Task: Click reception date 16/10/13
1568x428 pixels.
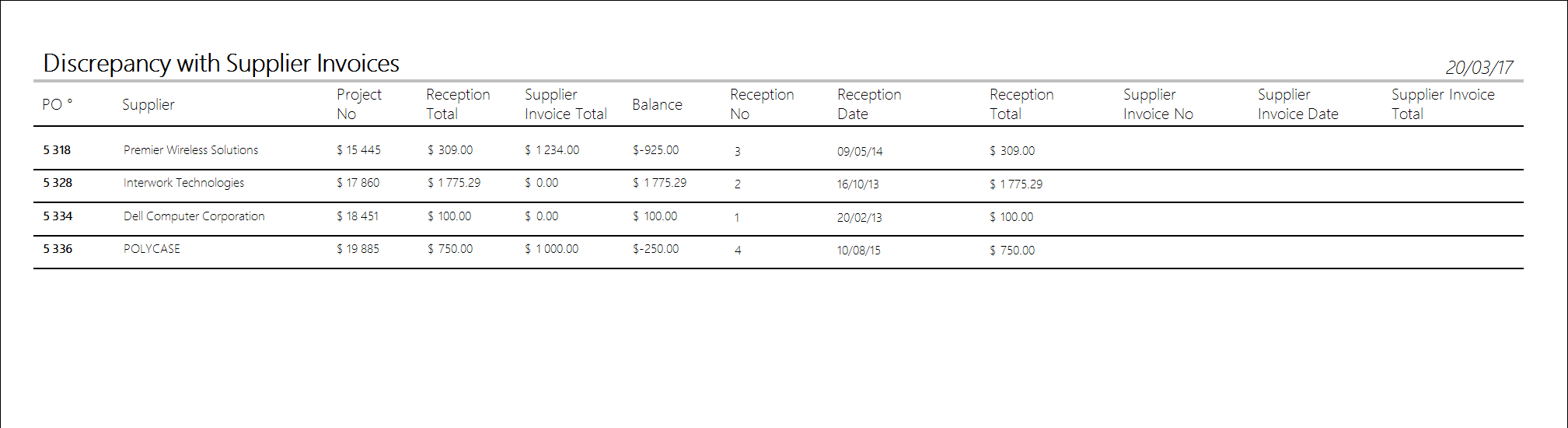Action: (857, 184)
